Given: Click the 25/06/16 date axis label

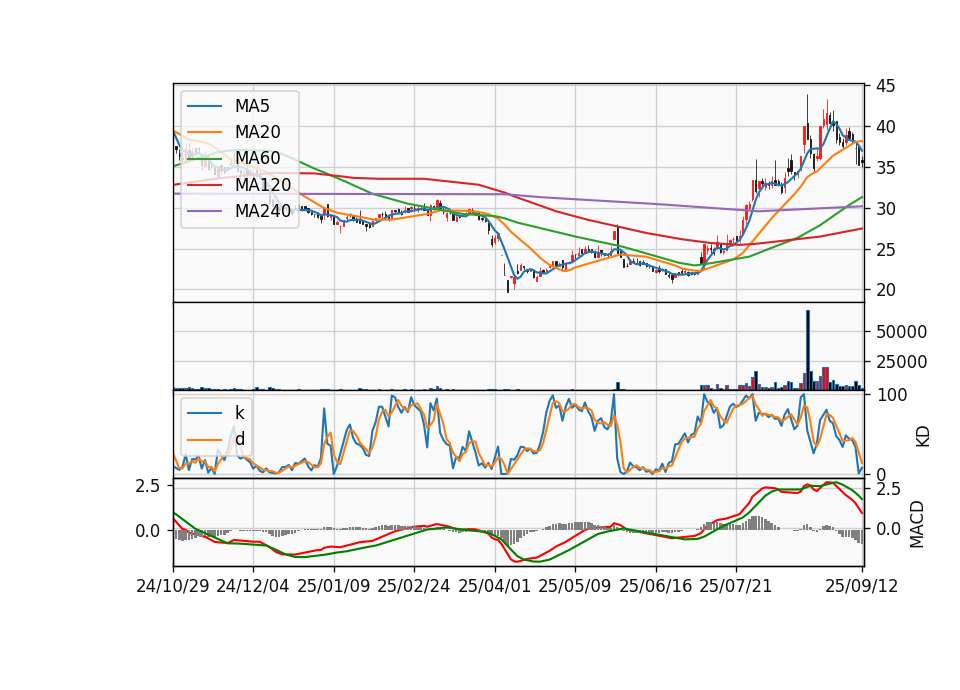Looking at the screenshot, I should (x=656, y=586).
